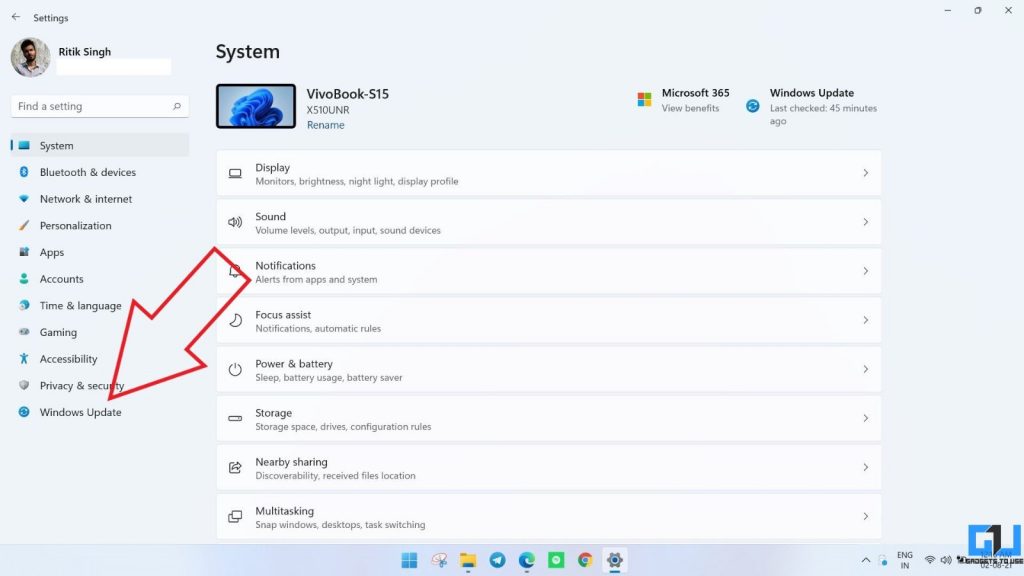Click inside the Find a setting search box

tap(99, 106)
